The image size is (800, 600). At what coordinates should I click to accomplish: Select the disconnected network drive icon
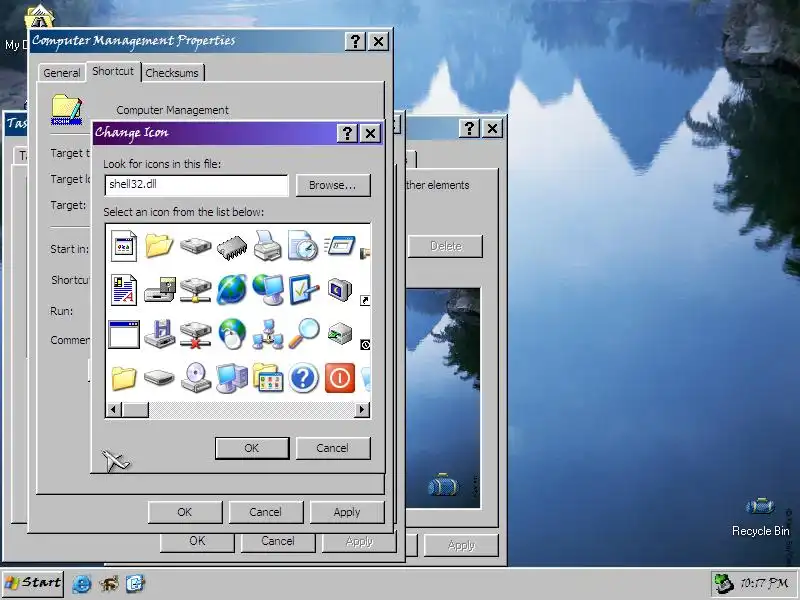coord(195,335)
